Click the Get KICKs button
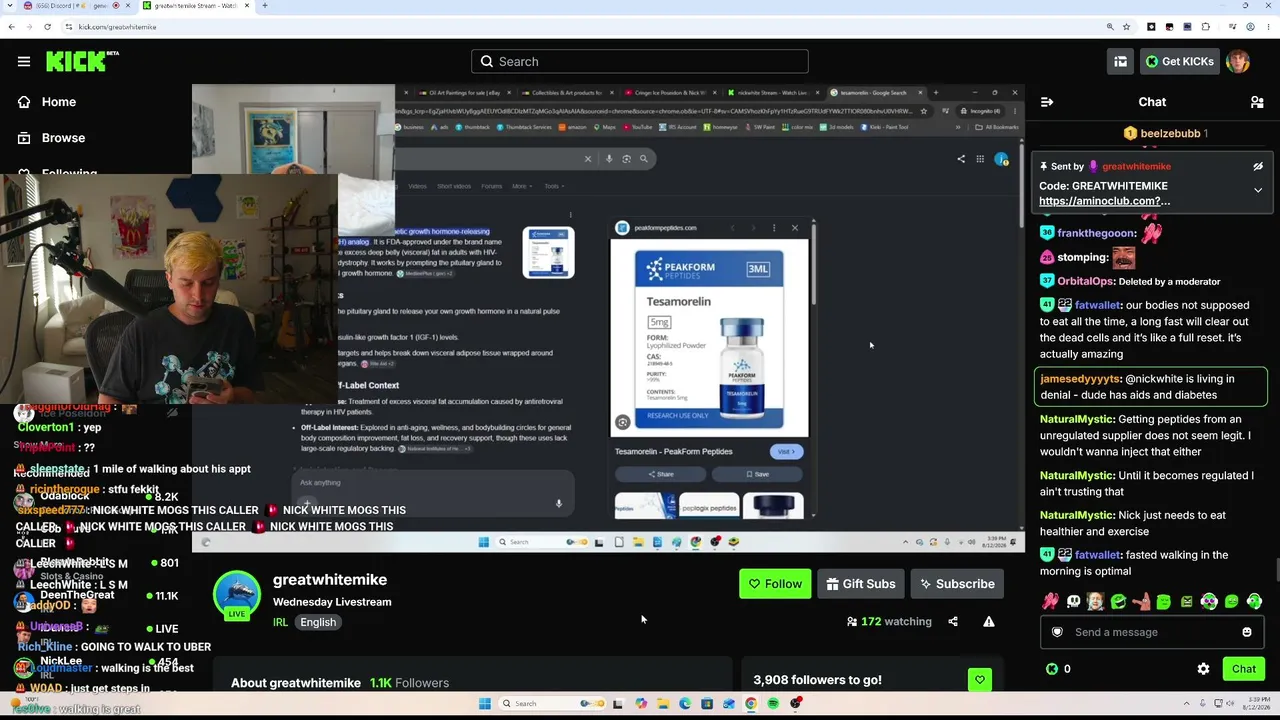Image resolution: width=1280 pixels, height=720 pixels. [1178, 62]
